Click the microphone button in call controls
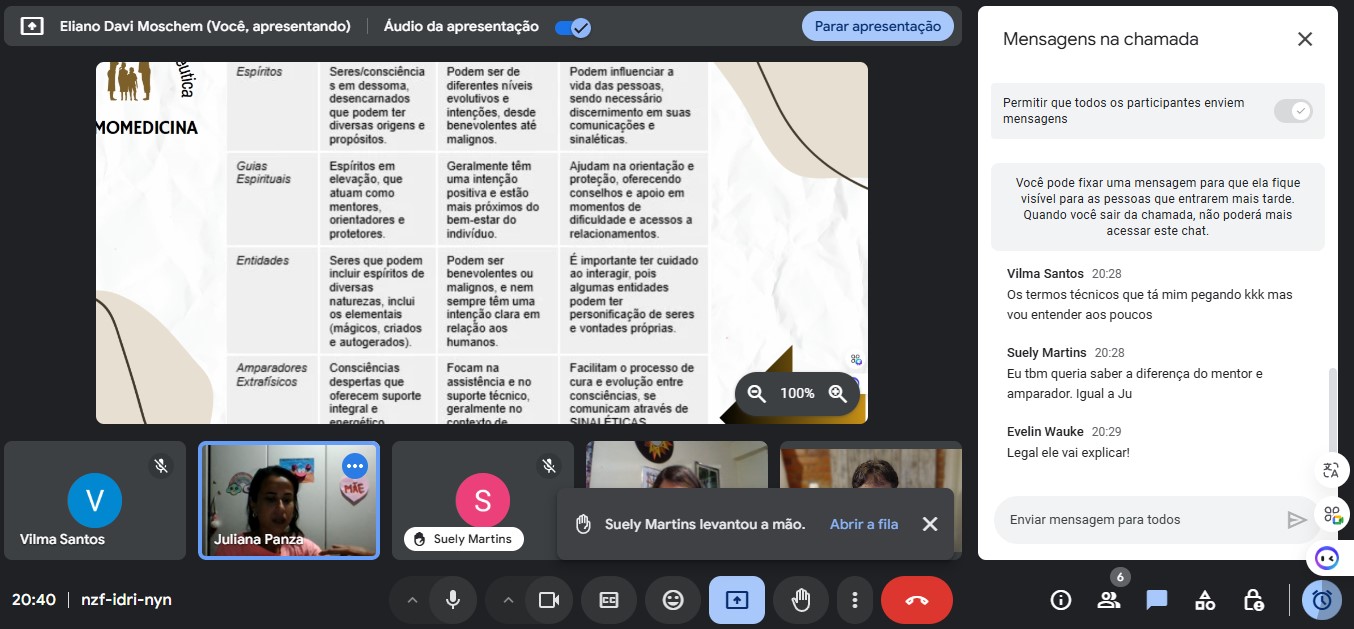 (x=453, y=600)
